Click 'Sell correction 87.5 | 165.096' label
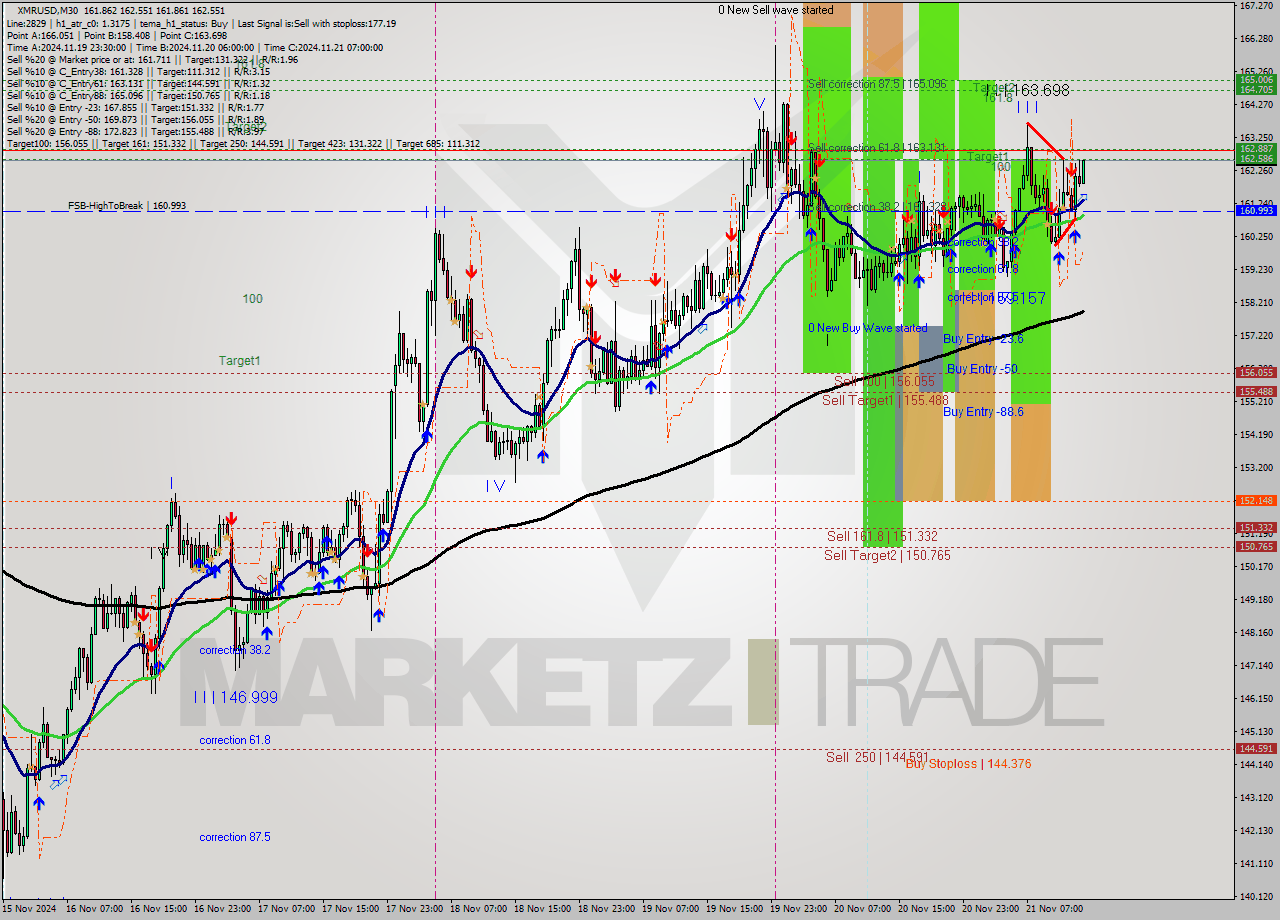 click(877, 84)
